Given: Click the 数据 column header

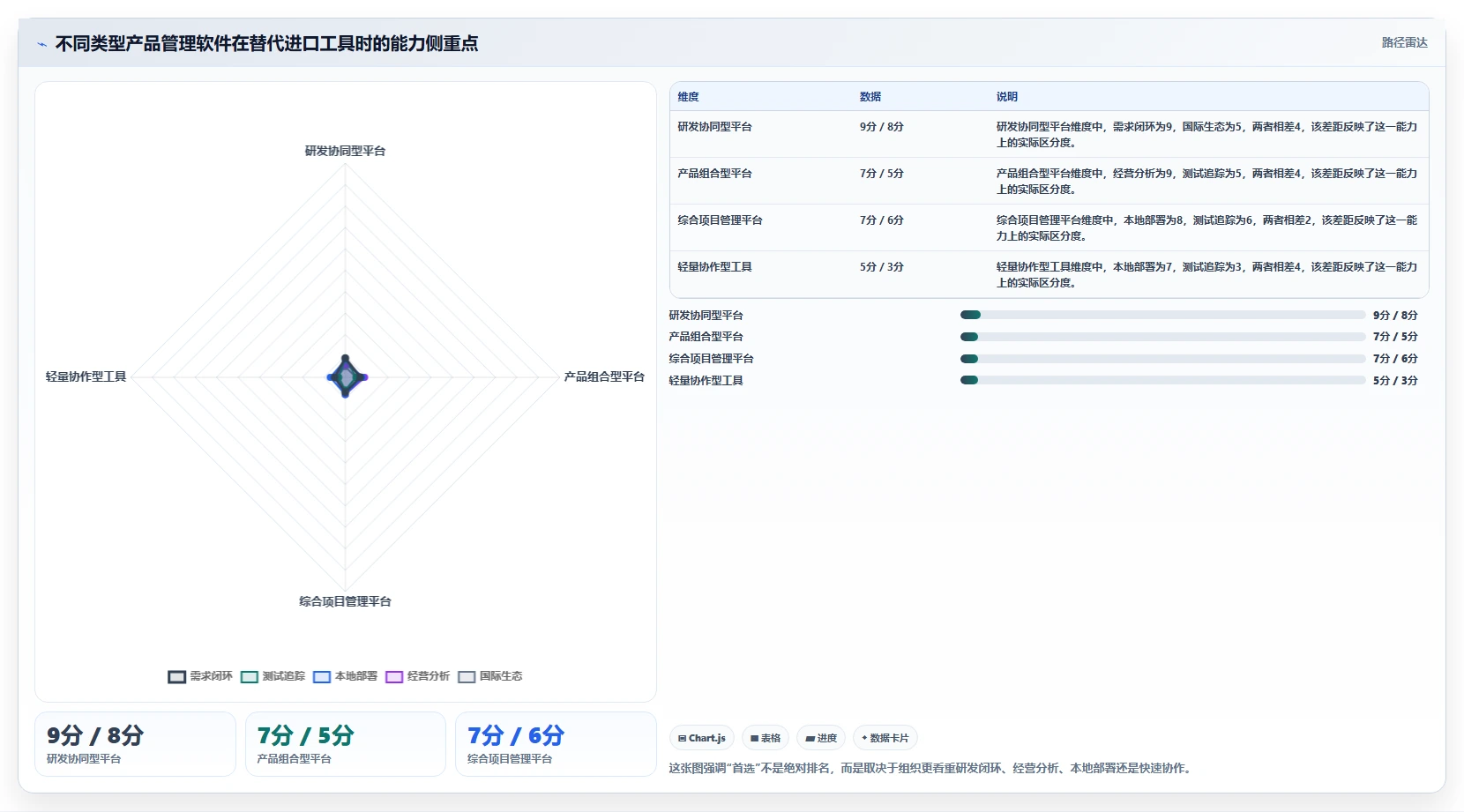Looking at the screenshot, I should (x=870, y=97).
